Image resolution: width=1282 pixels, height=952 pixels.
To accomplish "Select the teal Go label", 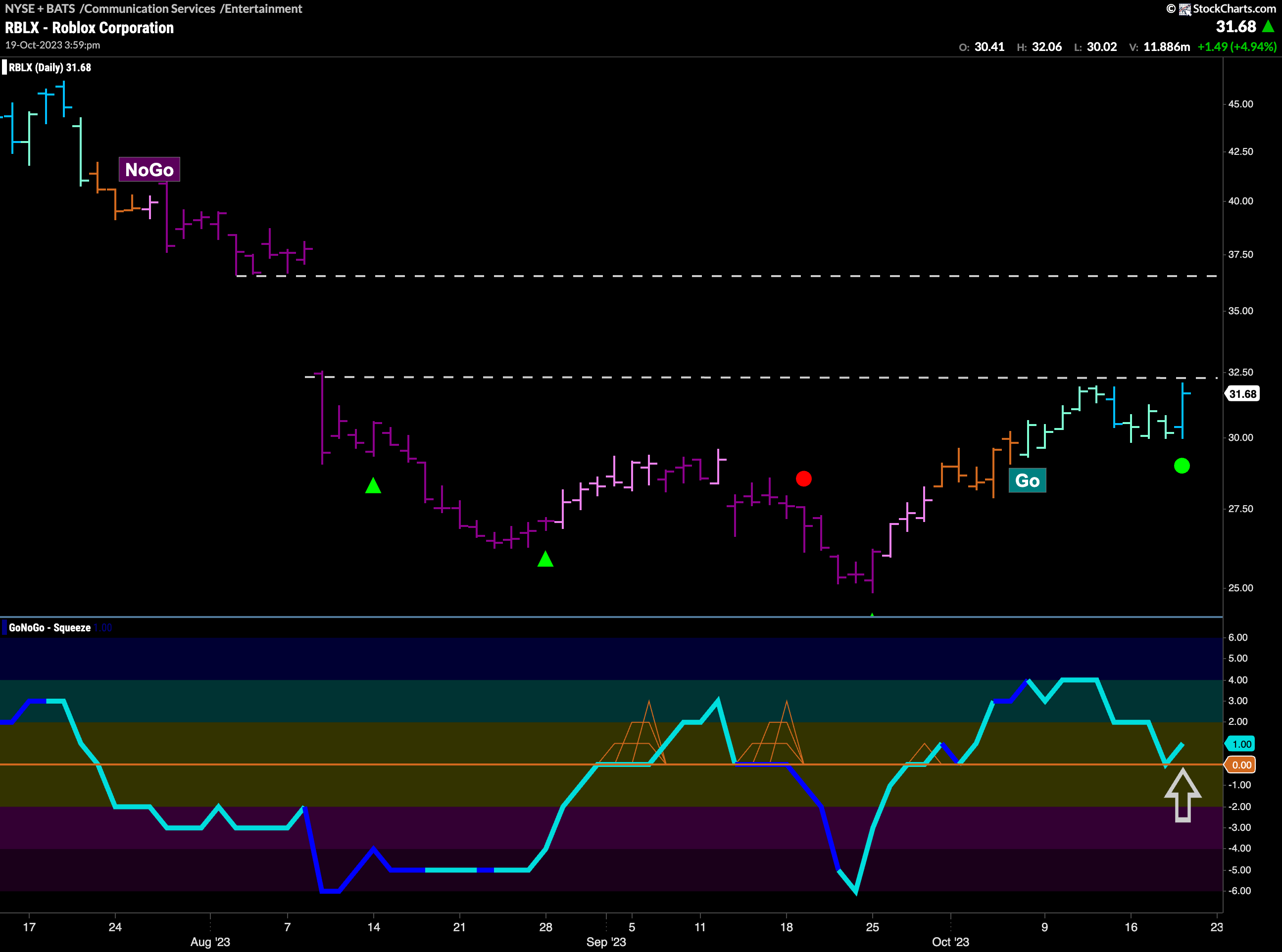I will click(1027, 480).
